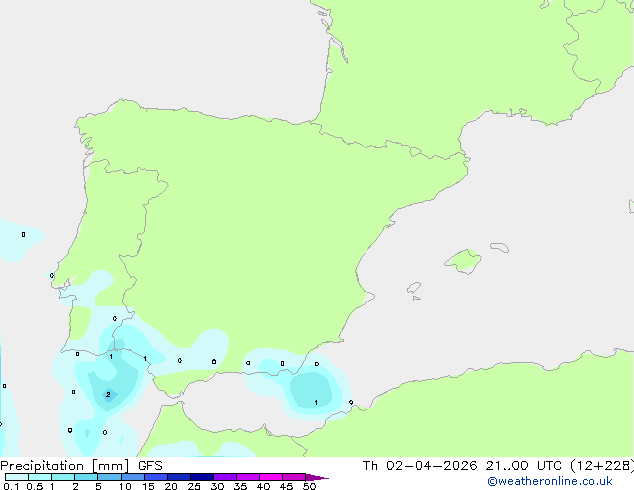Click the legend scale label '25'

[194, 486]
